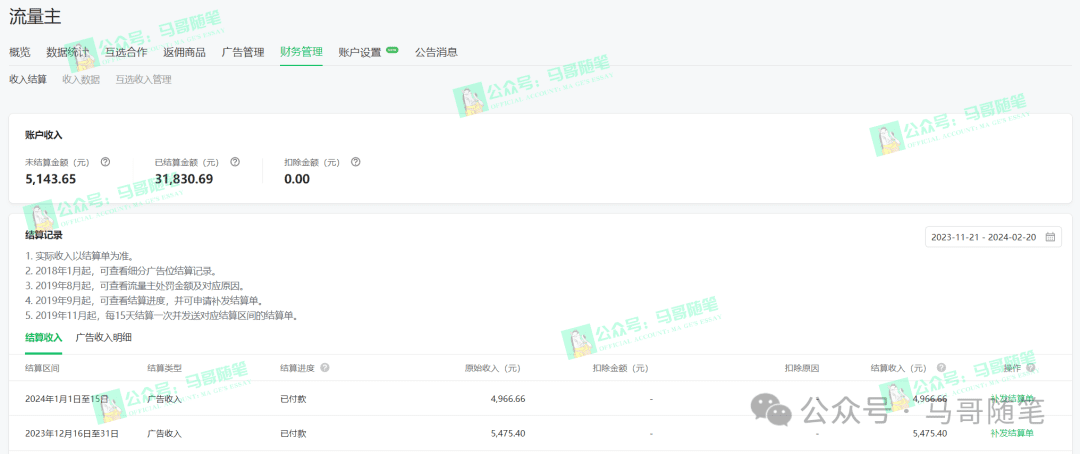Click help icon next to 未结算金额
This screenshot has width=1080, height=454.
(105, 162)
